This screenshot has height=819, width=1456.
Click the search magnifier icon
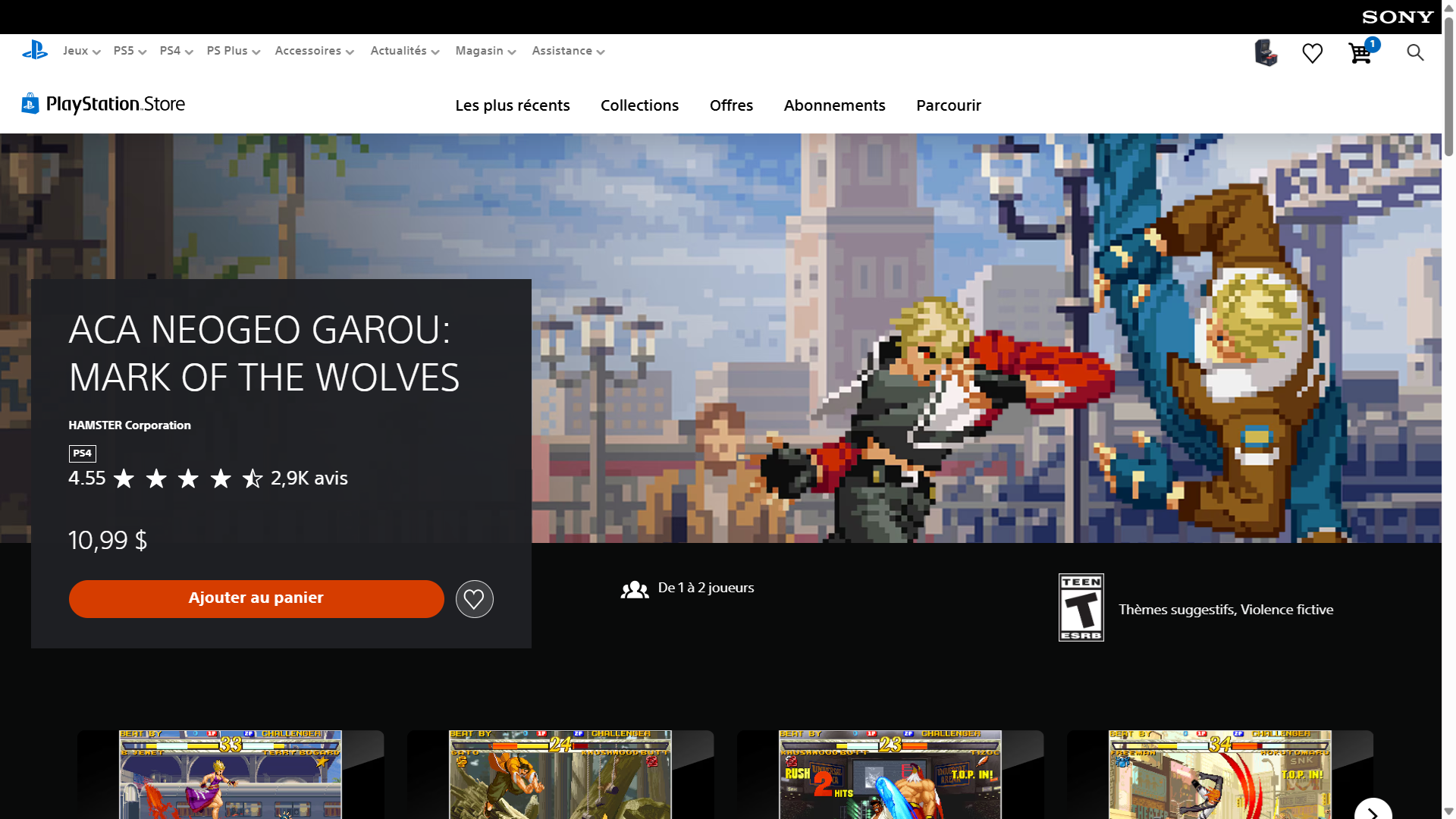tap(1414, 52)
